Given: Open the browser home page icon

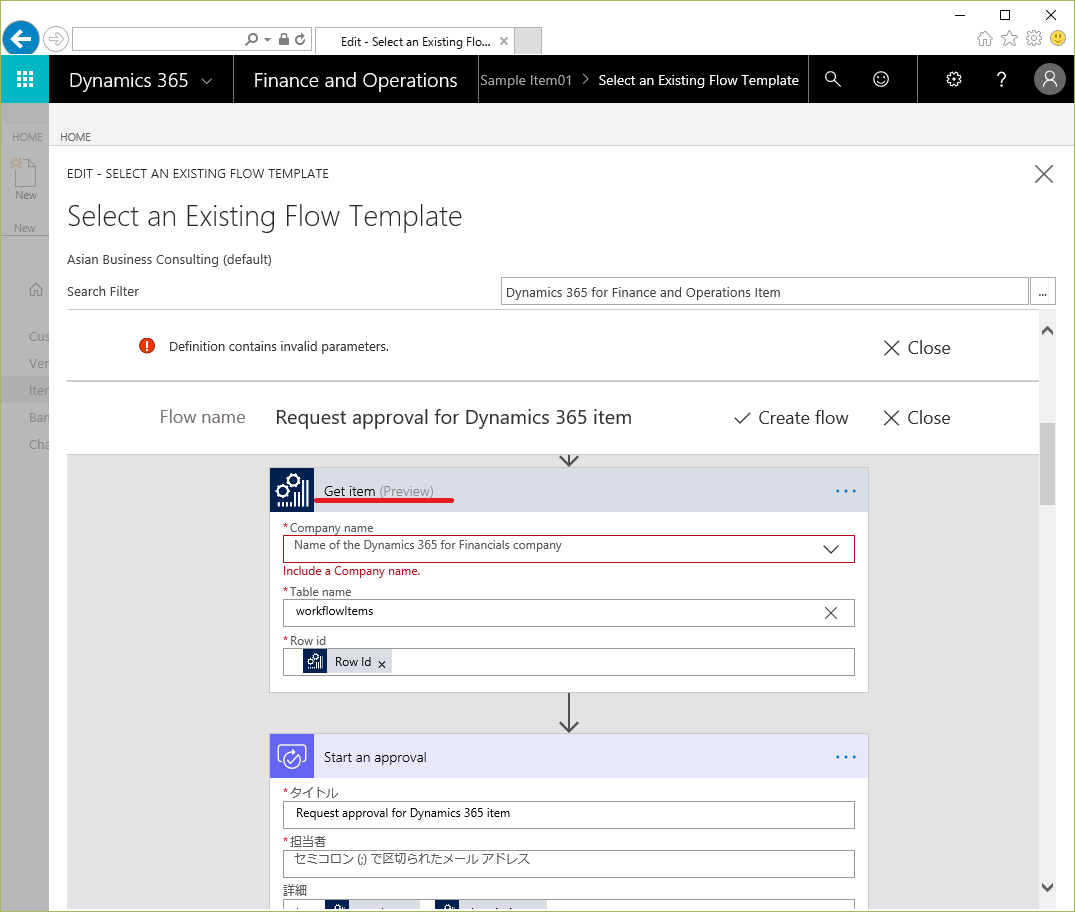Looking at the screenshot, I should (x=985, y=38).
